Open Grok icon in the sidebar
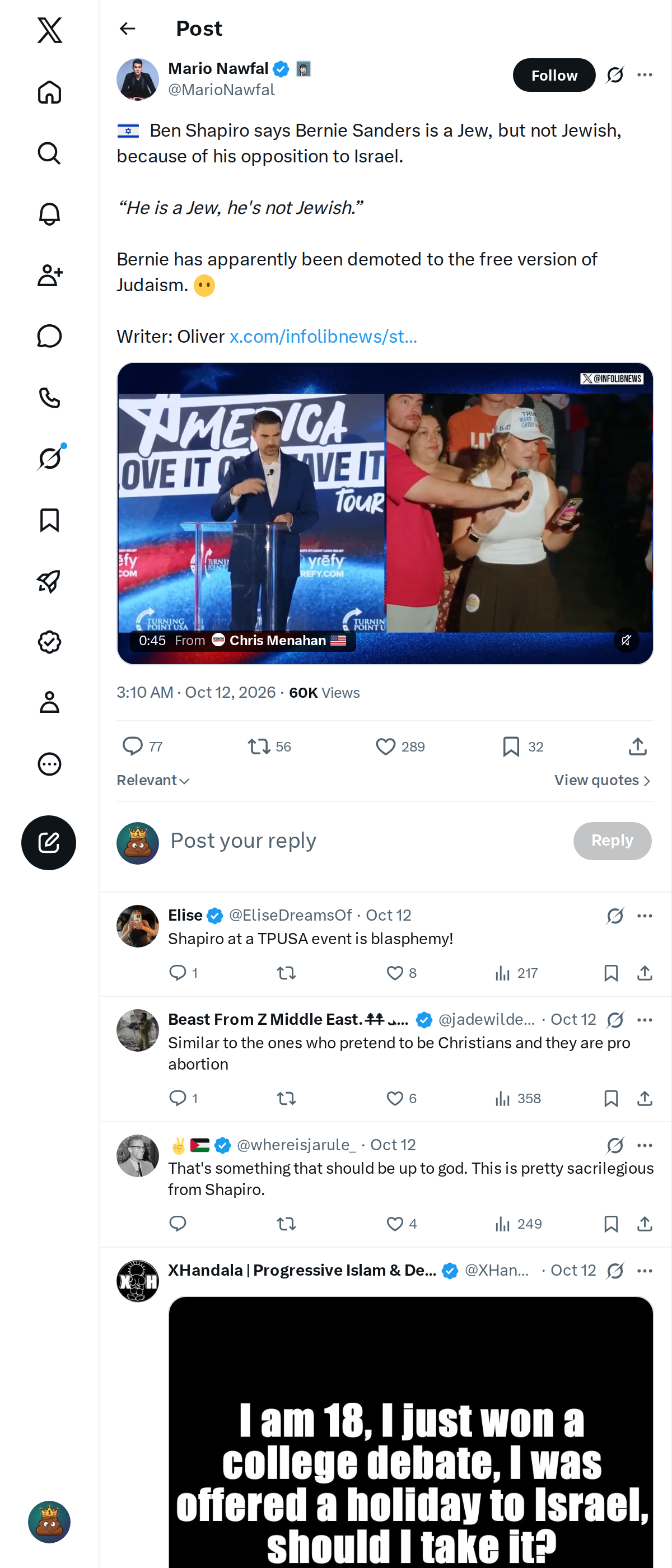 49,458
